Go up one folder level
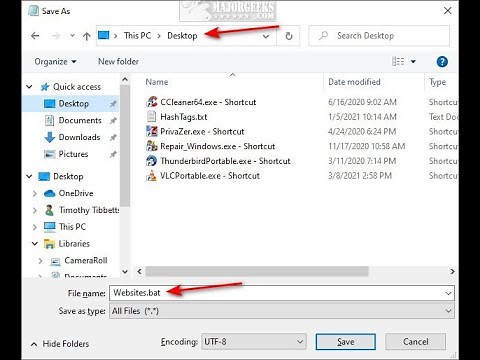 tap(87, 36)
